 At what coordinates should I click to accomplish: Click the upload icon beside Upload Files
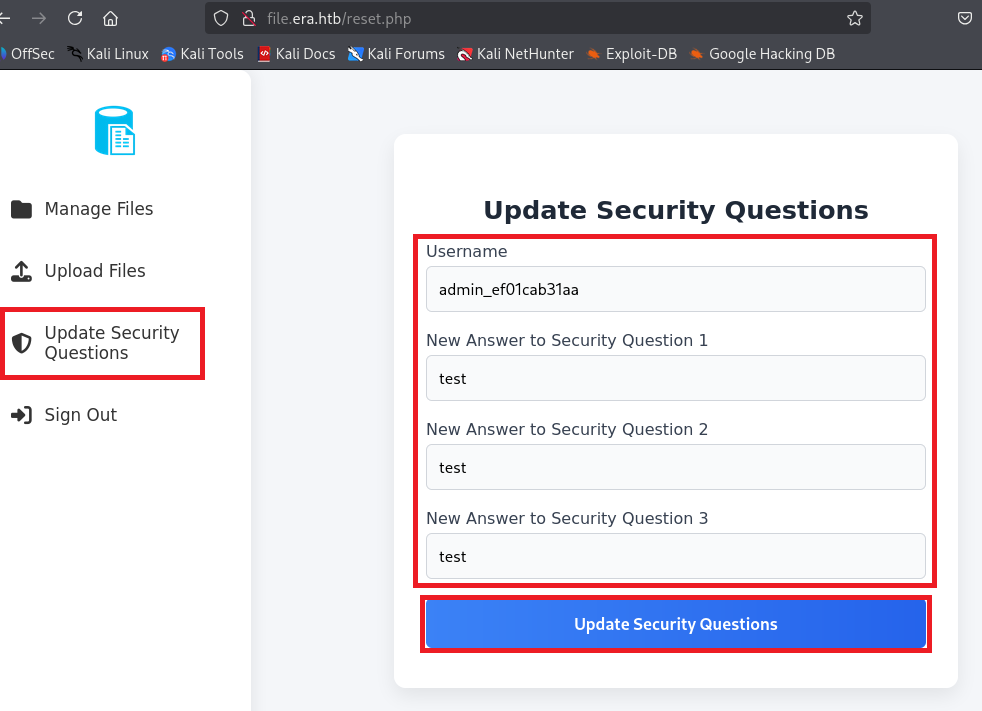(21, 271)
